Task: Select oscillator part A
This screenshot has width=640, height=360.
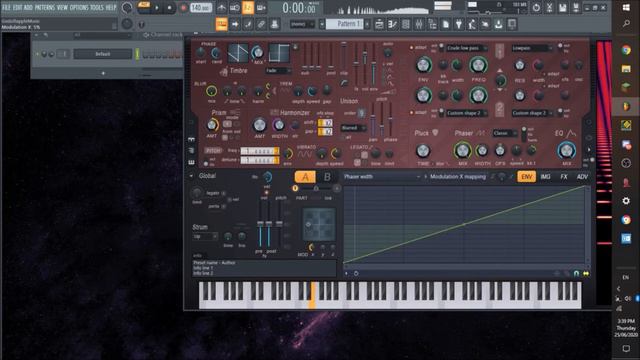Action: tap(305, 177)
